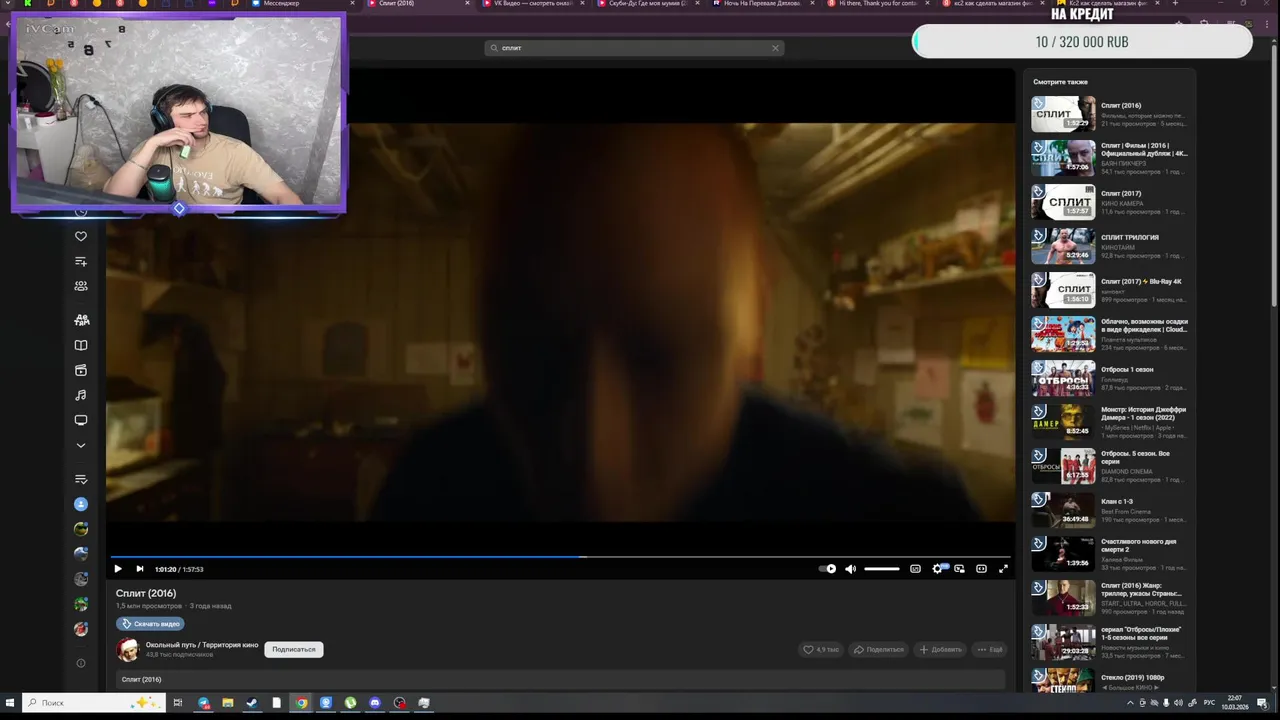The width and height of the screenshot is (1280, 720).
Task: Open the 'Окольный путь / Территория кино' channel
Action: [x=202, y=645]
